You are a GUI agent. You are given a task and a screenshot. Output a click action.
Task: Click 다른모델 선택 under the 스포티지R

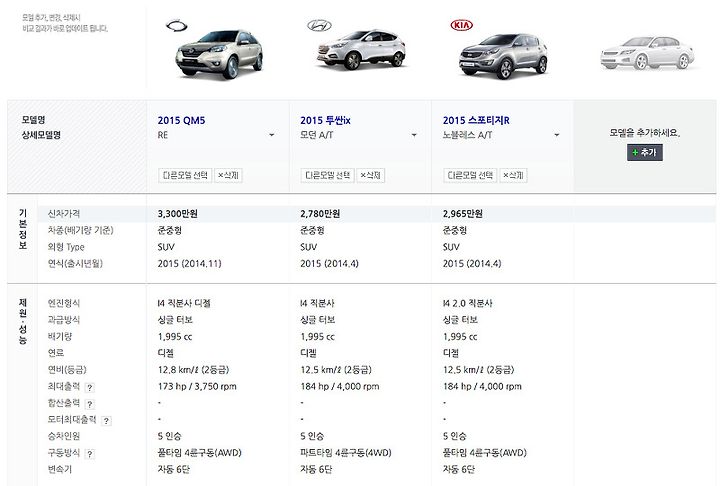(x=470, y=175)
